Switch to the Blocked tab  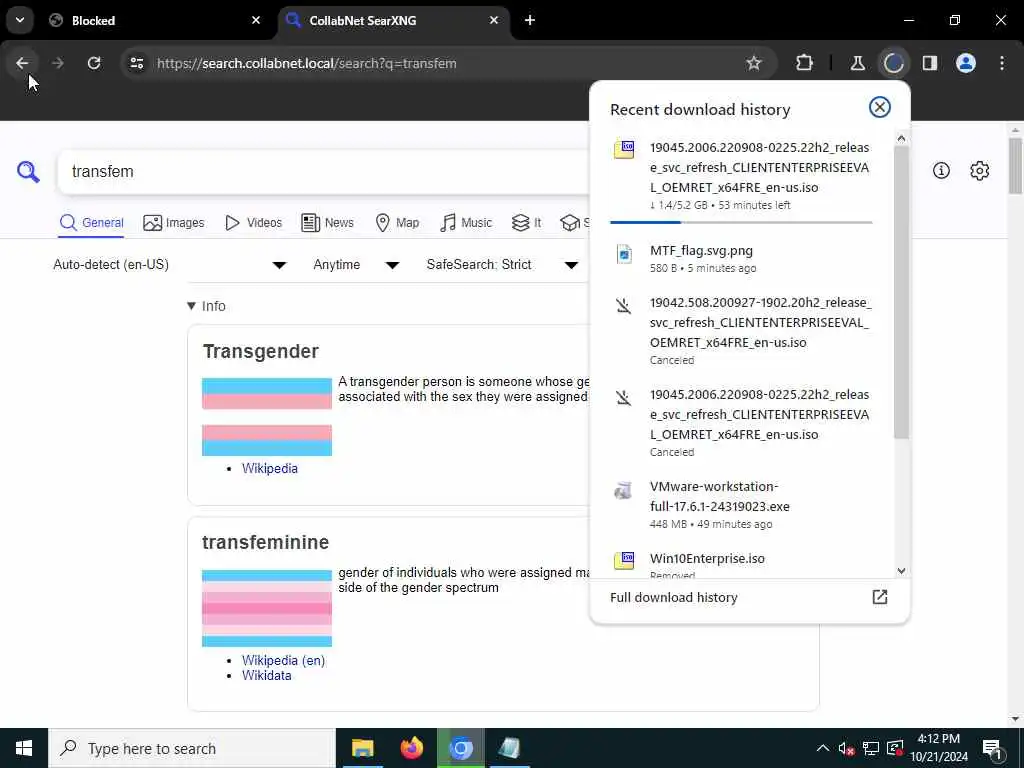tap(153, 20)
